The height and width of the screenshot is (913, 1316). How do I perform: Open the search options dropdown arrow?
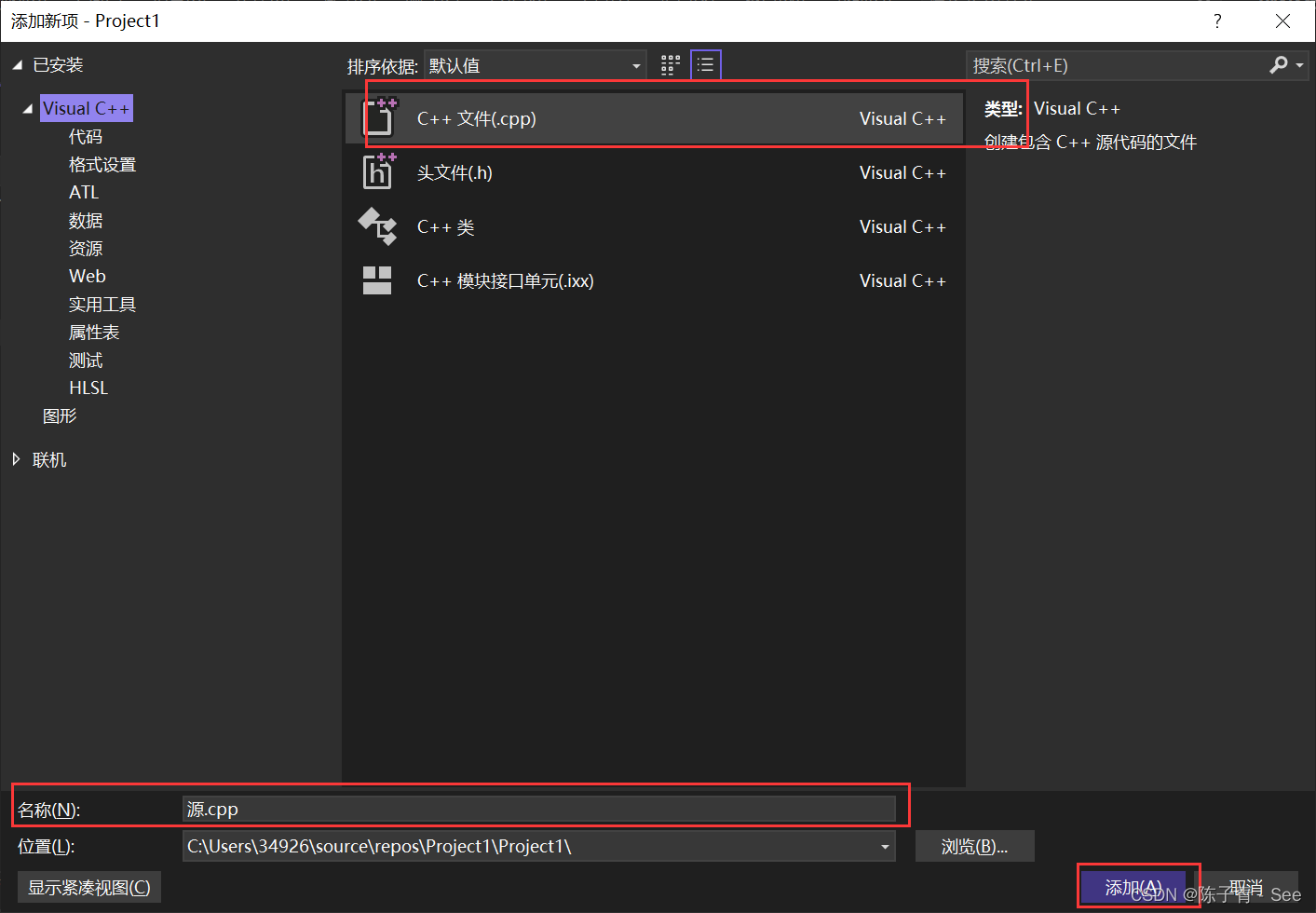coord(1299,65)
